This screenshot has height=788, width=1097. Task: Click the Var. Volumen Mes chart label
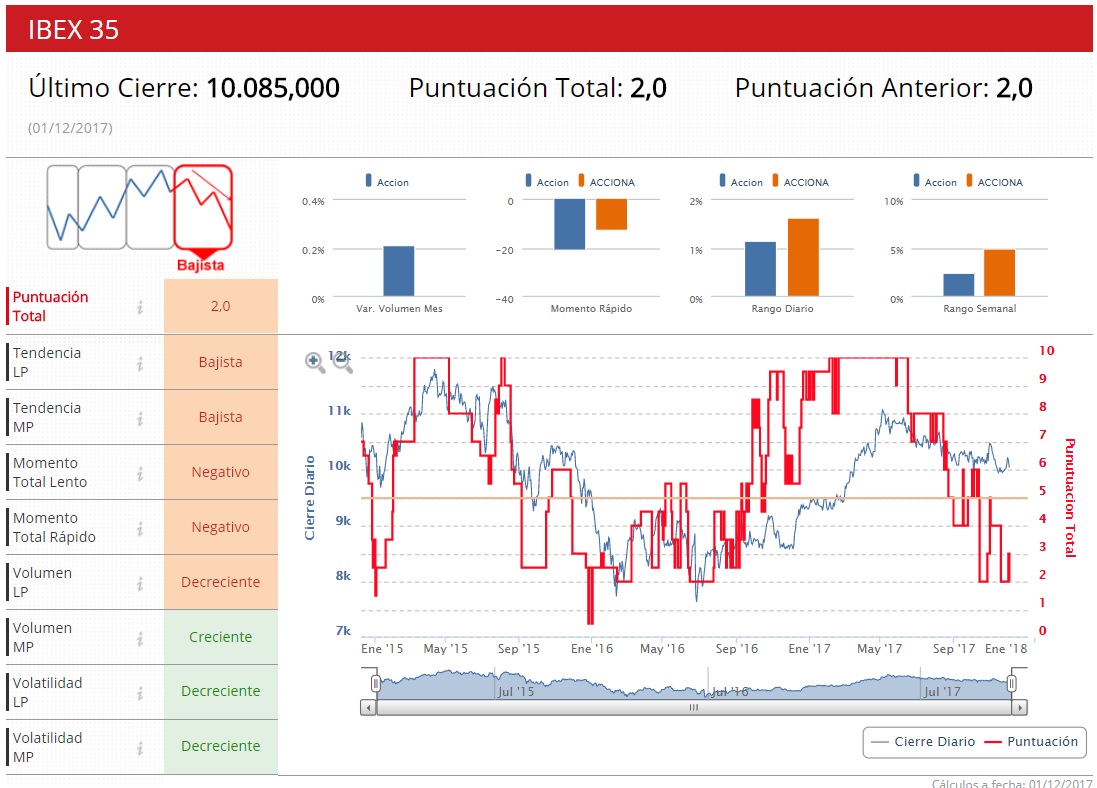click(x=399, y=309)
